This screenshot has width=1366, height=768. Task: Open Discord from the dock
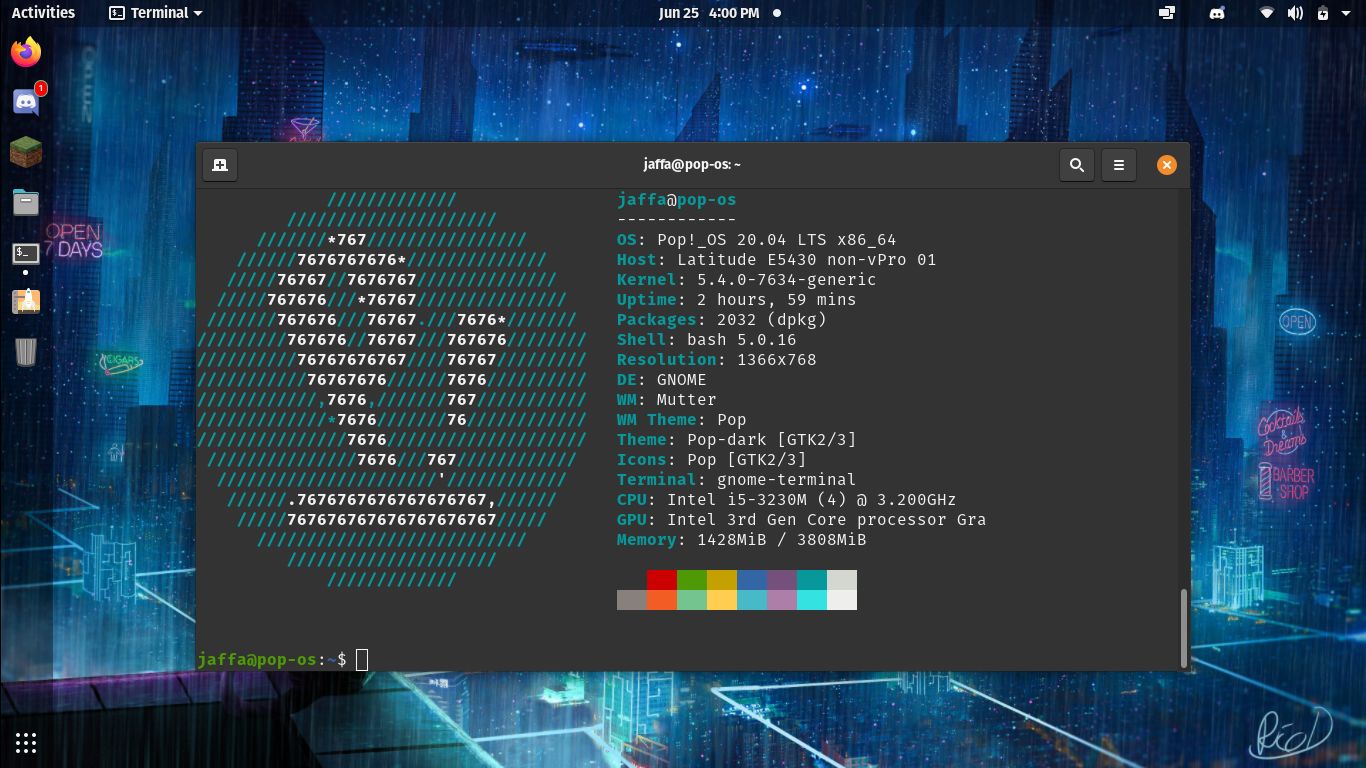click(x=25, y=101)
